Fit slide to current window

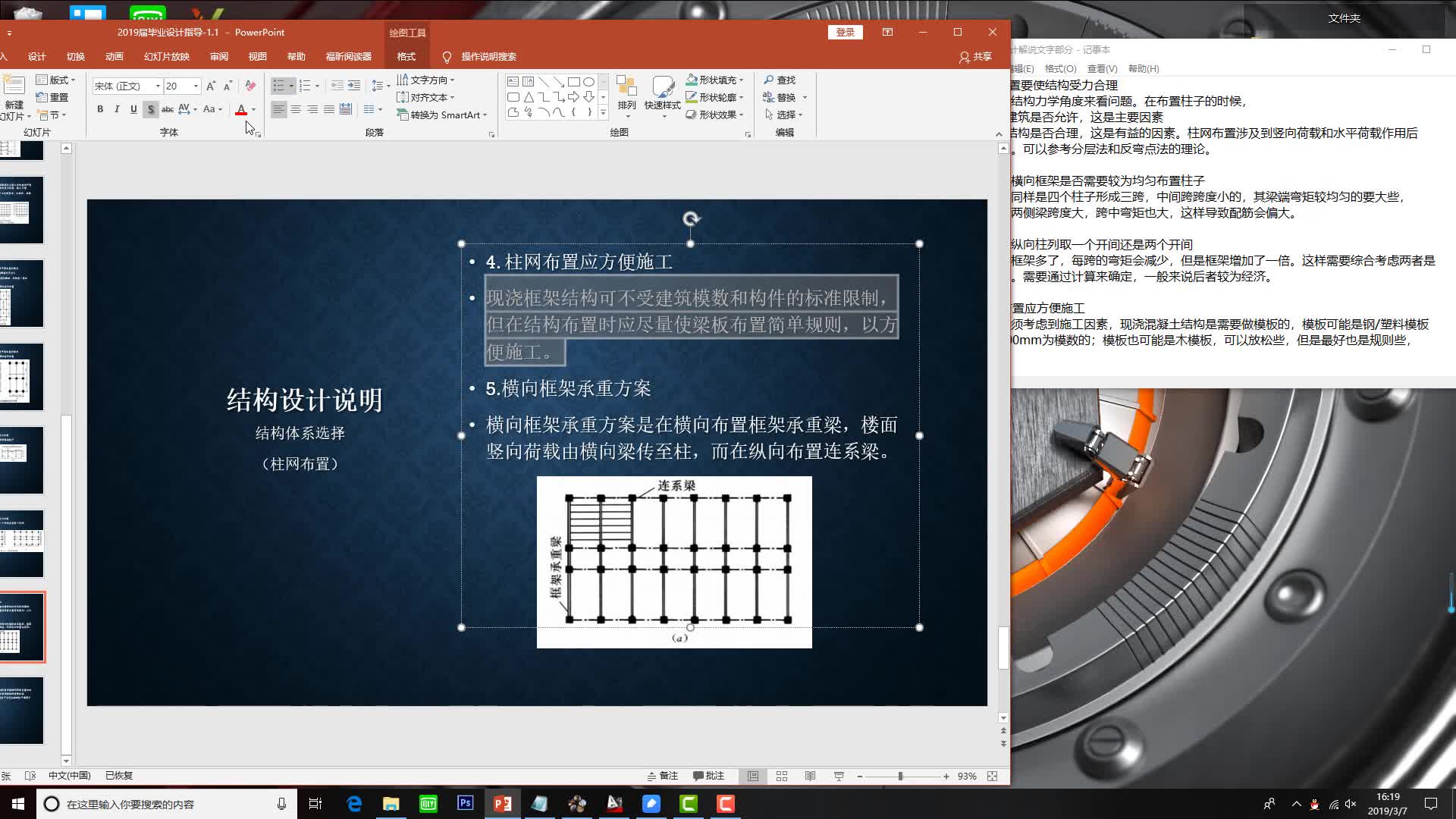[993, 776]
